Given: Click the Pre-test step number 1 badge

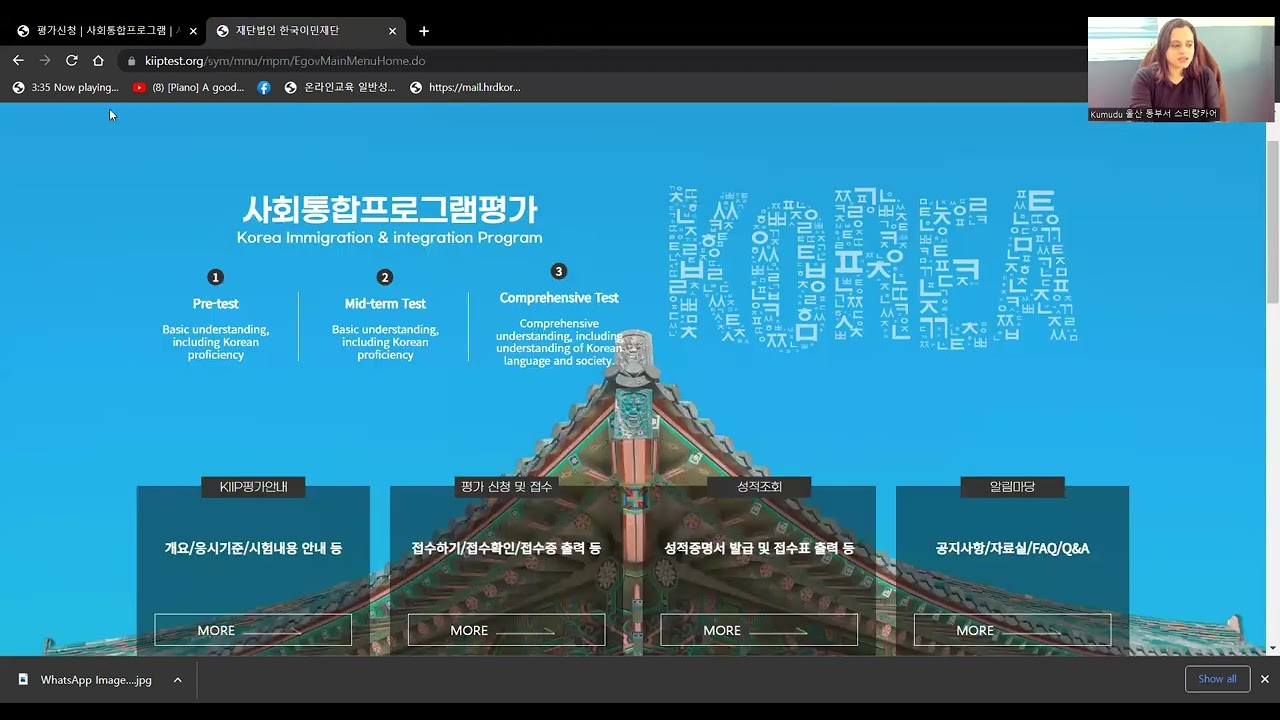Looking at the screenshot, I should tap(215, 277).
